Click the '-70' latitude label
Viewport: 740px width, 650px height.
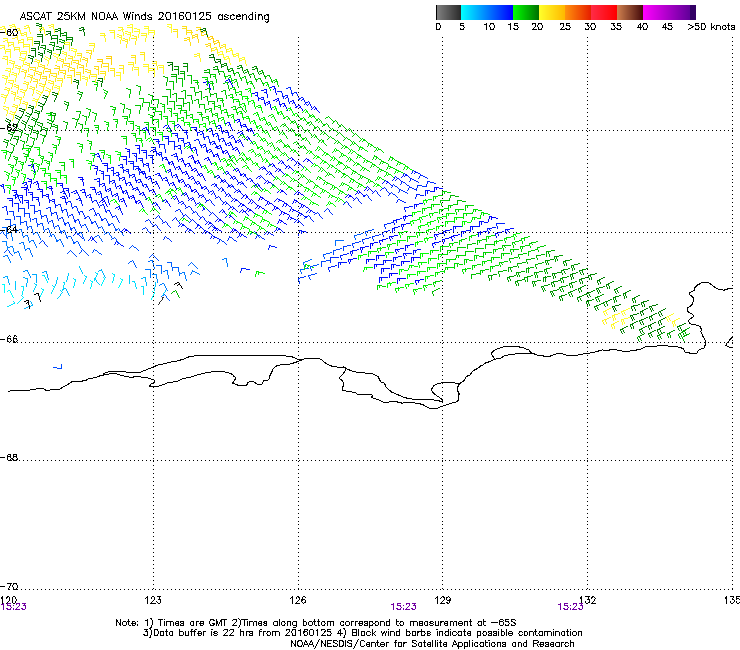(x=9, y=586)
